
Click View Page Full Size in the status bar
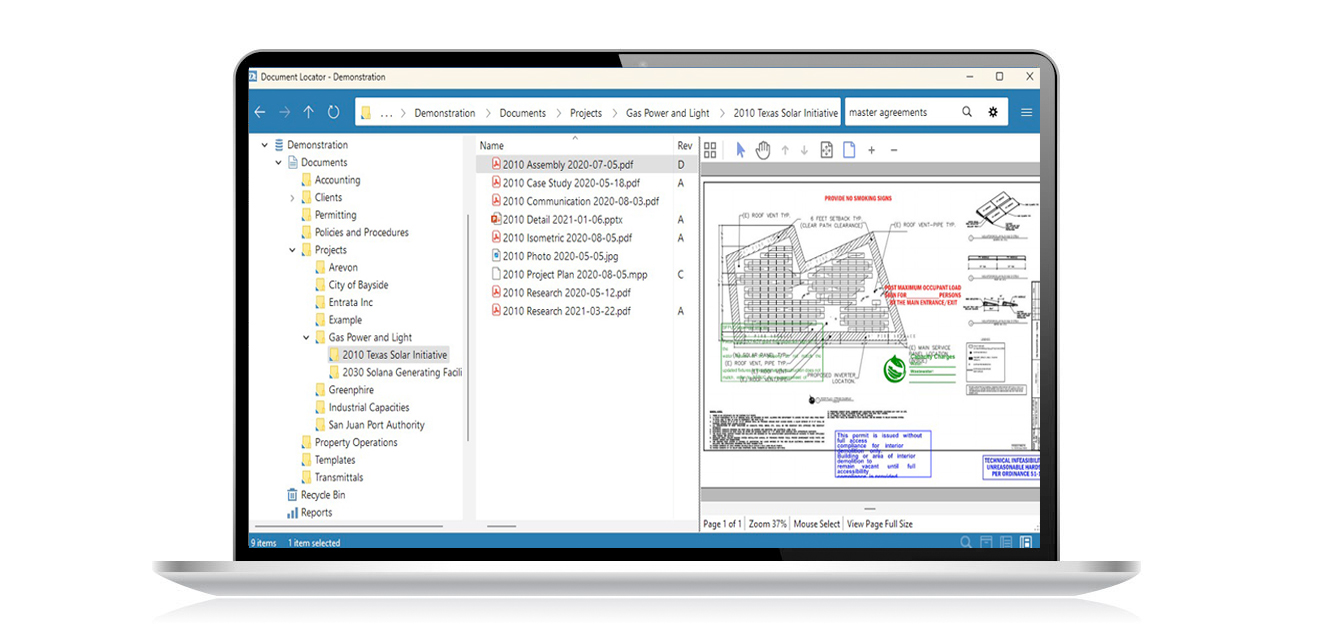tap(879, 523)
